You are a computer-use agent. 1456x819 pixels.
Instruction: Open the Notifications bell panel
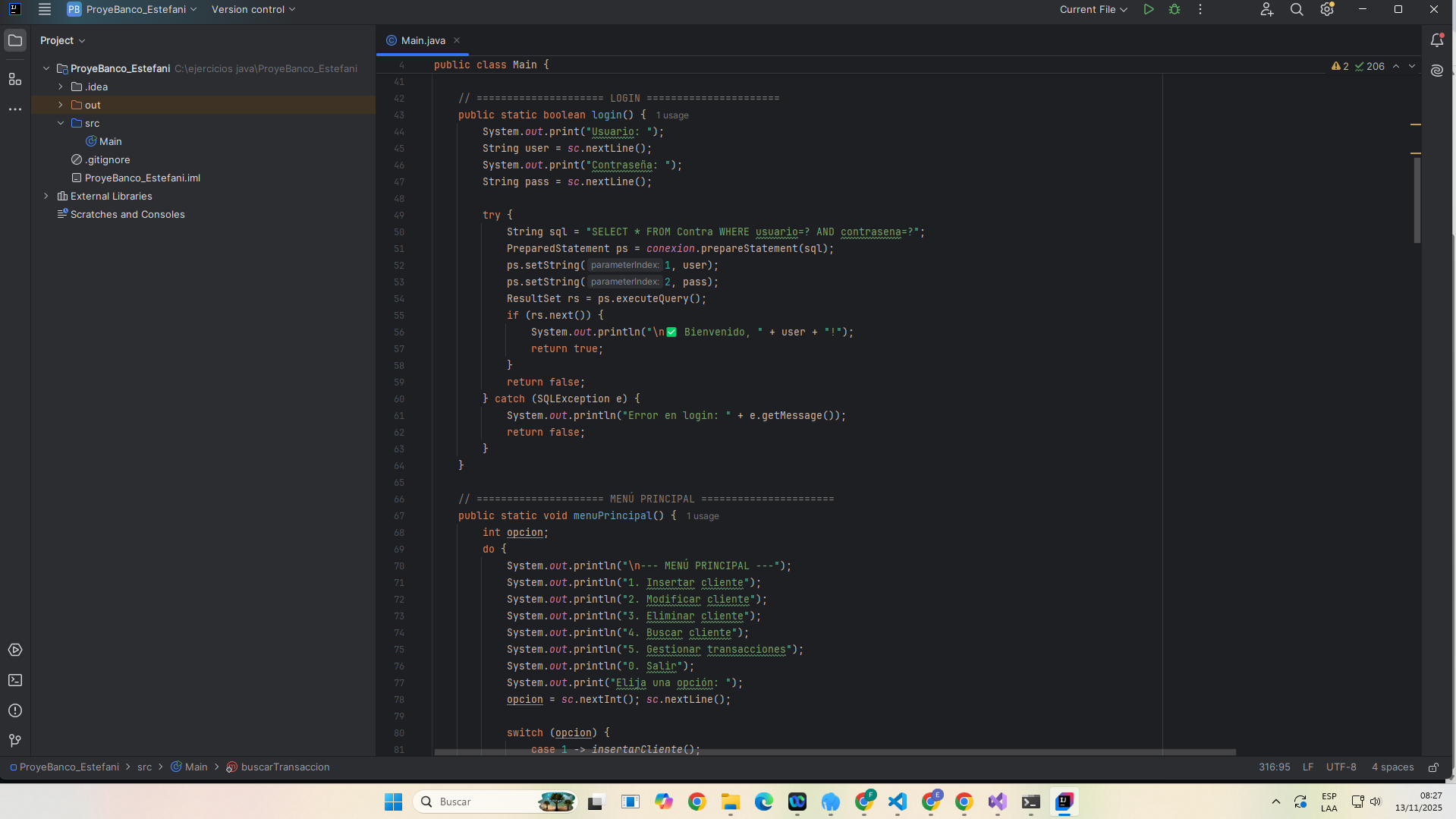coord(1436,40)
